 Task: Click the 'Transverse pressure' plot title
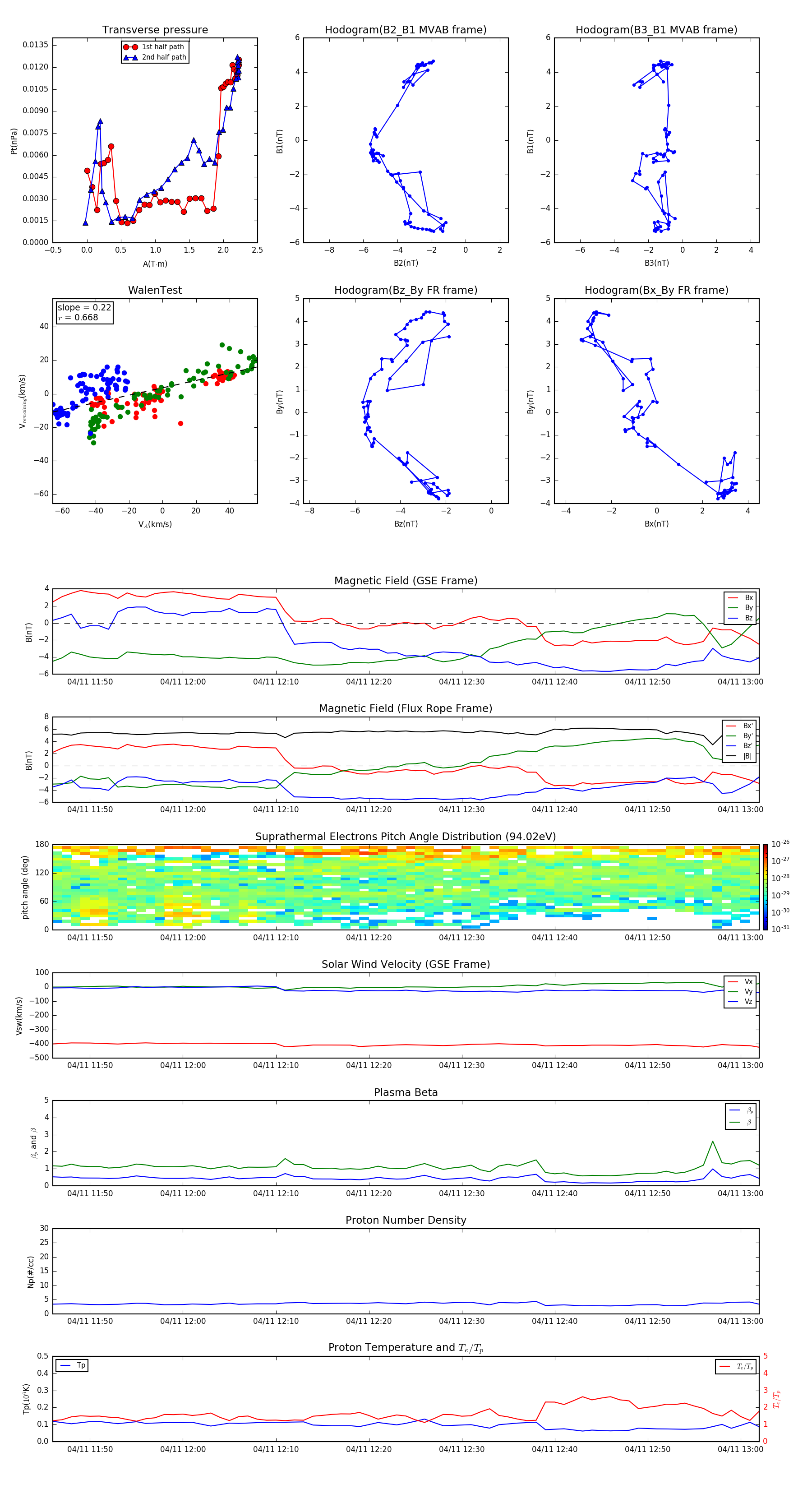[x=155, y=30]
